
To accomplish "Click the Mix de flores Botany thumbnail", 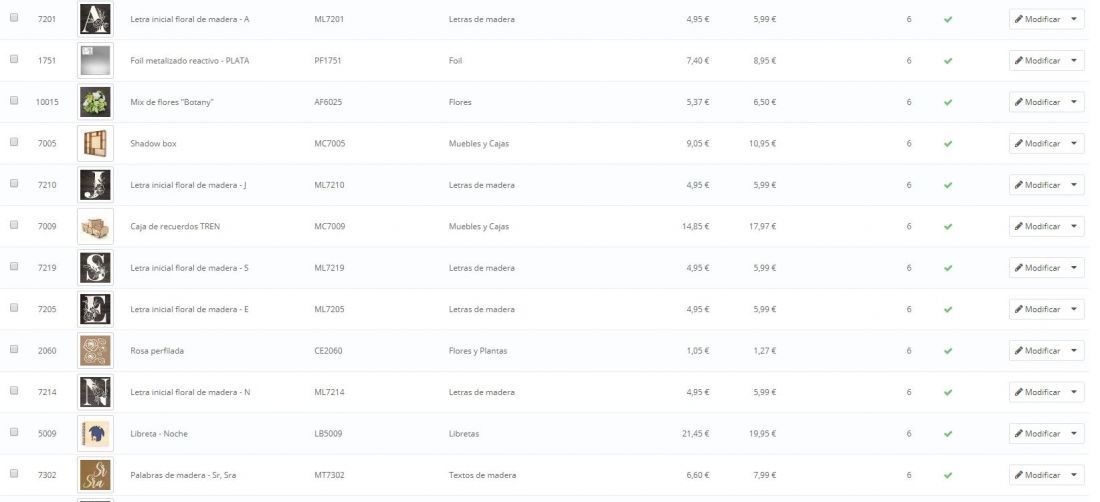I will point(95,102).
